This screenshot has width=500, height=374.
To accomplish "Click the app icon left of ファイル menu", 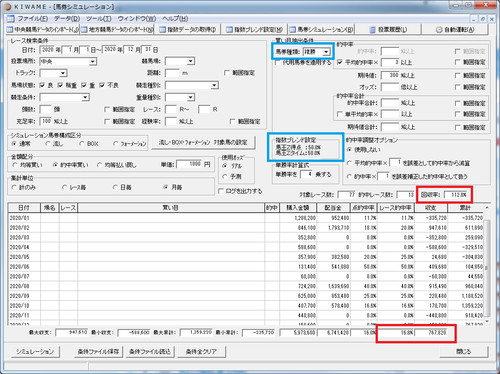I will pos(11,18).
